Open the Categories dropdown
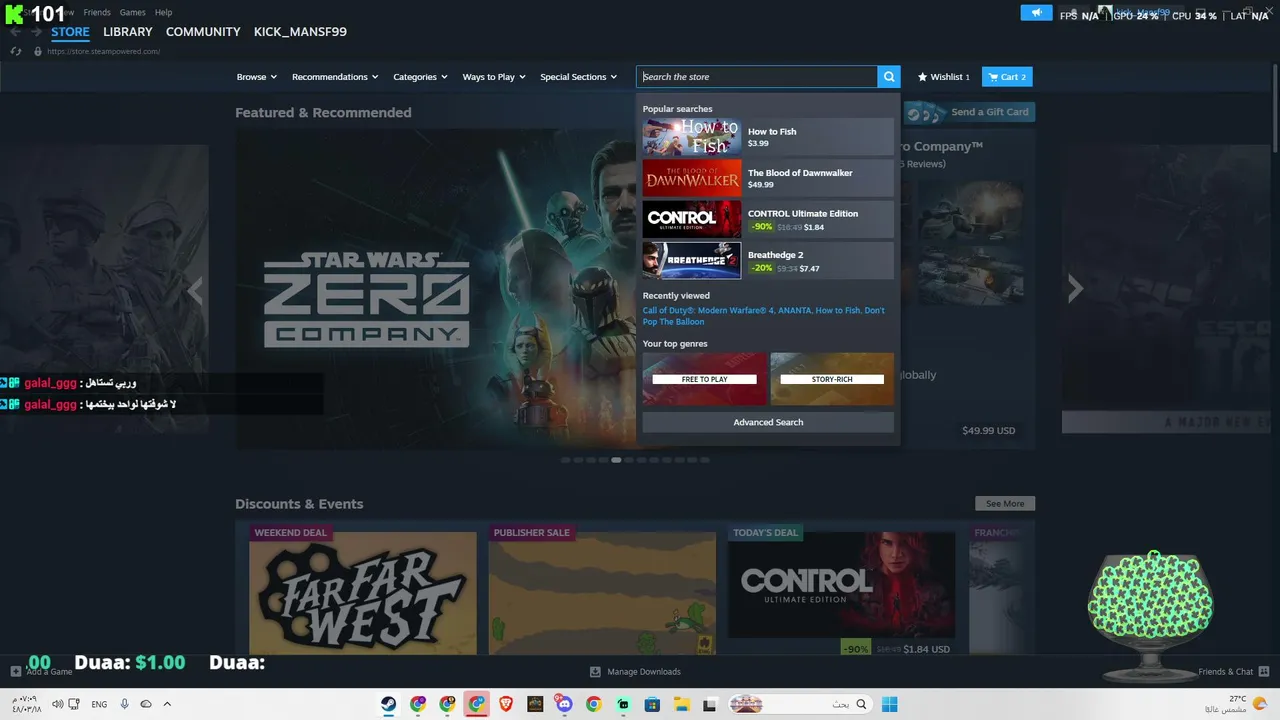Viewport: 1280px width, 720px height. pos(420,77)
